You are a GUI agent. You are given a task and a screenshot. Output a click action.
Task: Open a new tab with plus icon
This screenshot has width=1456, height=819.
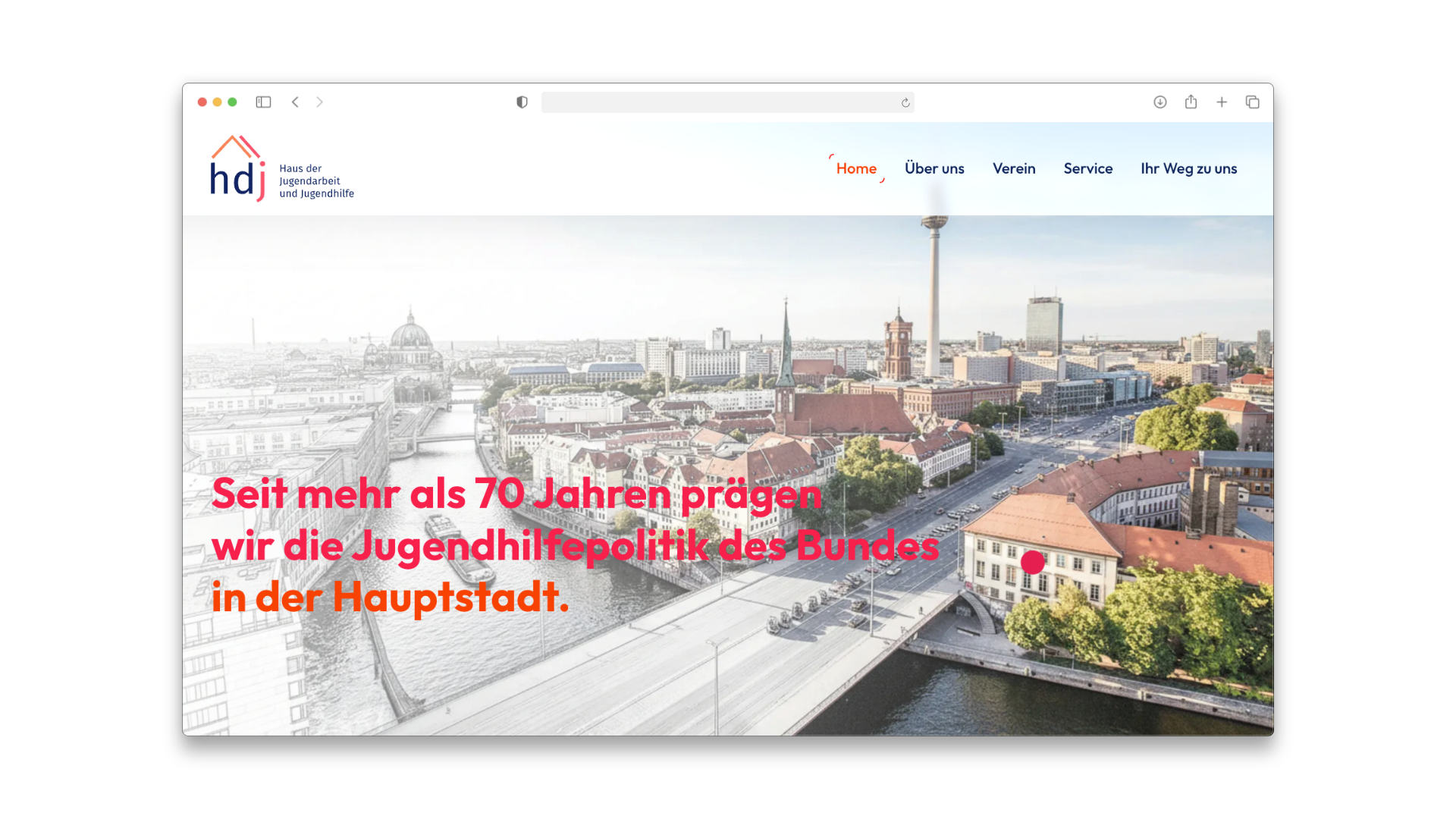point(1222,102)
